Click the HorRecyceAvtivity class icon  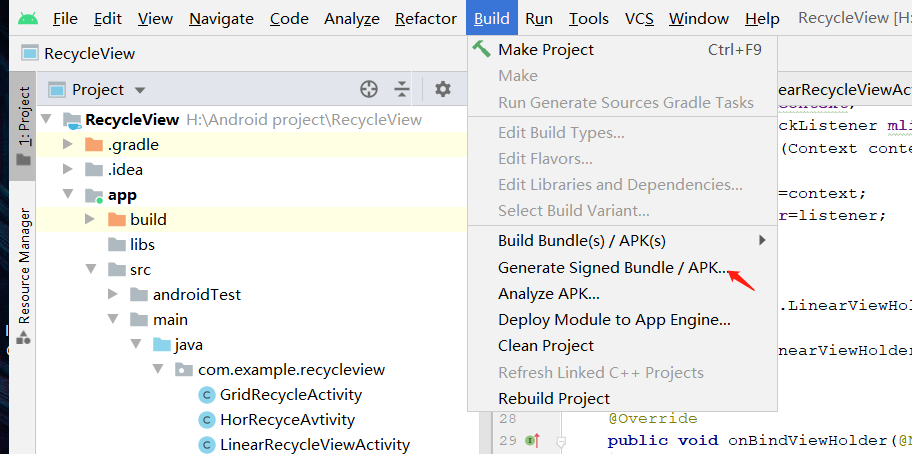[x=207, y=420]
